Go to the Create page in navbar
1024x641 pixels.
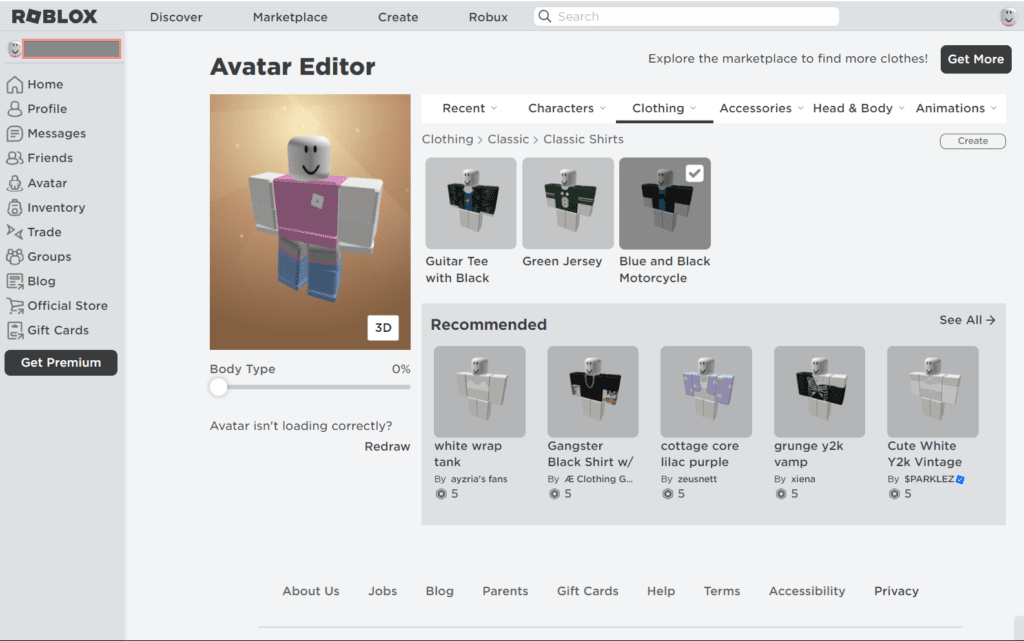(x=398, y=17)
